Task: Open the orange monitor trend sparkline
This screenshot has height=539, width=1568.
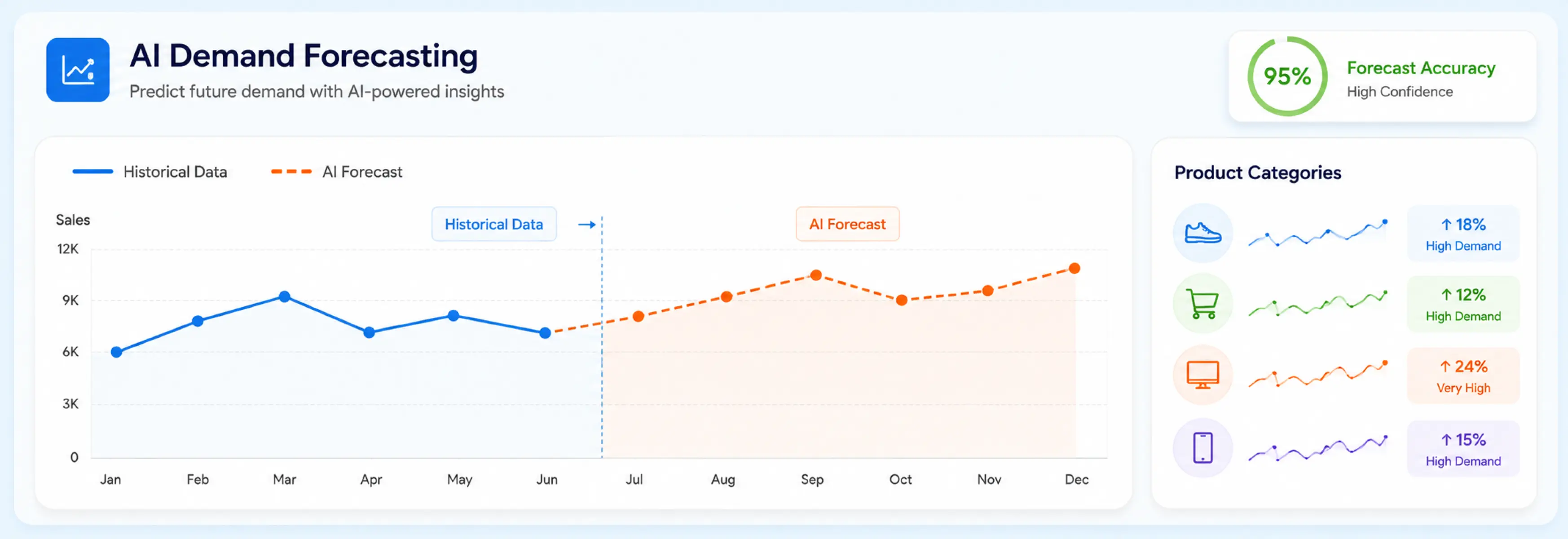Action: [1318, 374]
